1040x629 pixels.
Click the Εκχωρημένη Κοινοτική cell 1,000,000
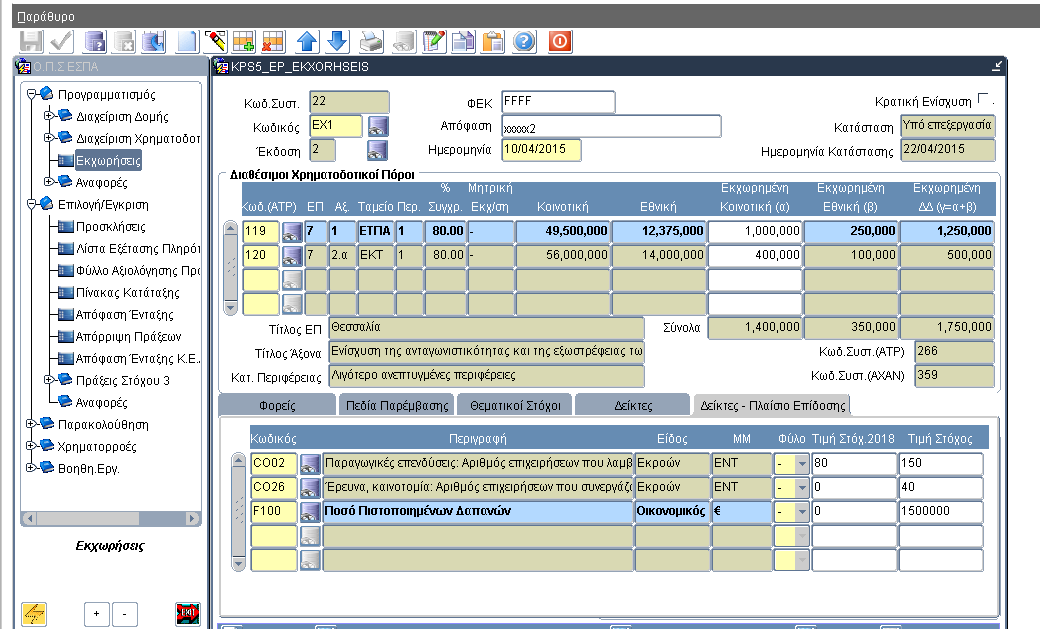point(755,231)
